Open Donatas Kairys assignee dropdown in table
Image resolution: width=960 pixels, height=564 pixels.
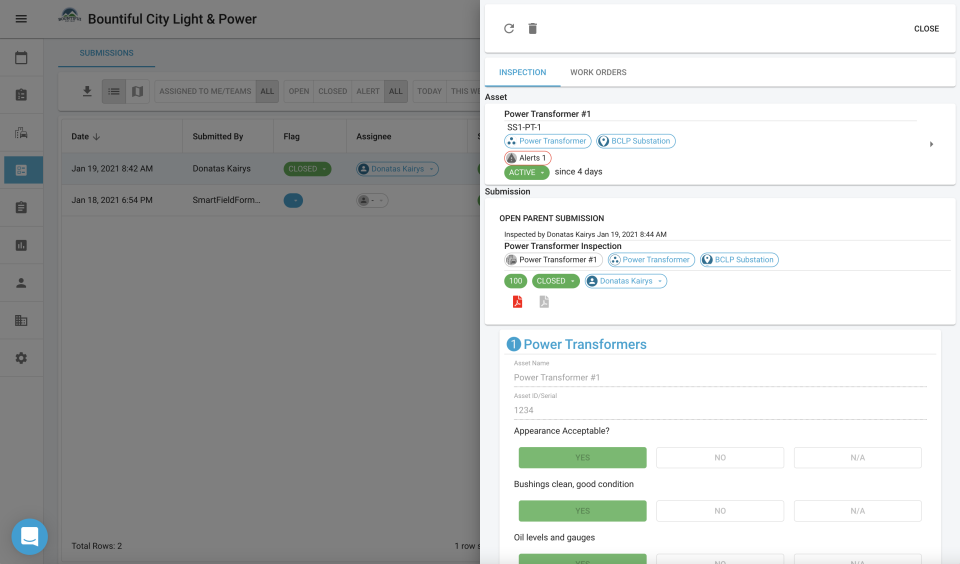[x=397, y=169]
